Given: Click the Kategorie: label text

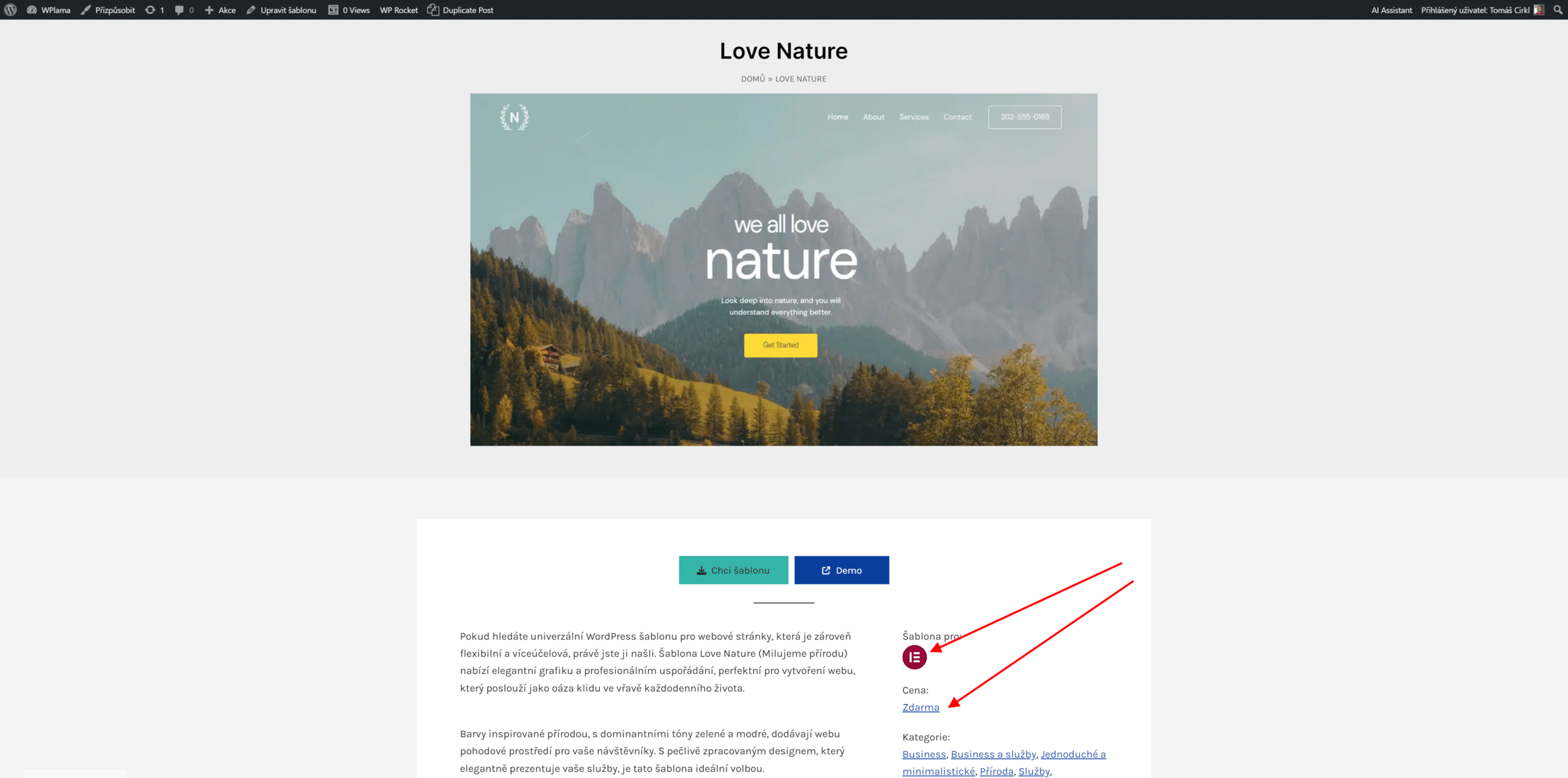Looking at the screenshot, I should [926, 737].
